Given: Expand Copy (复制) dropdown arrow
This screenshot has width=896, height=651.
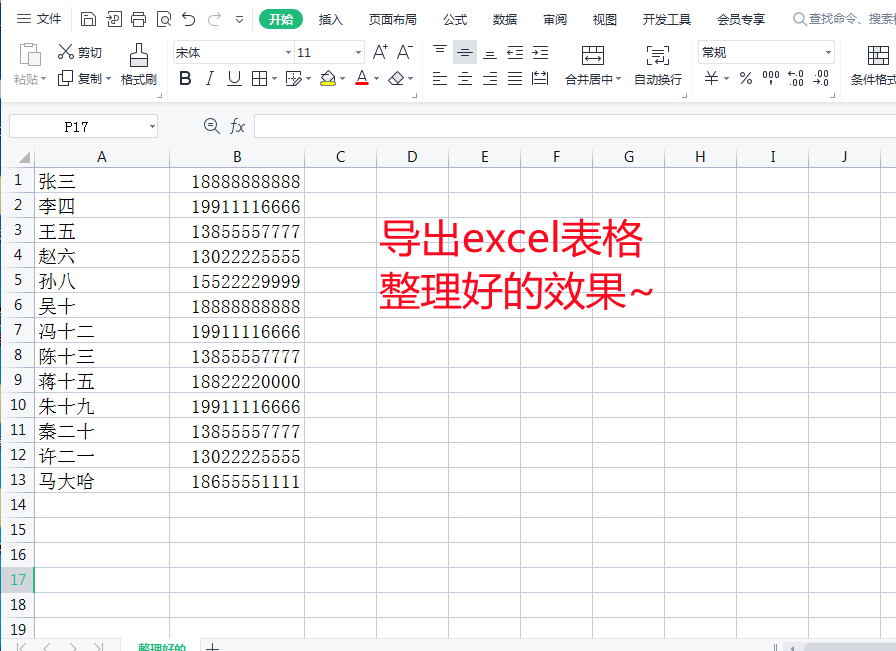Looking at the screenshot, I should coord(108,79).
